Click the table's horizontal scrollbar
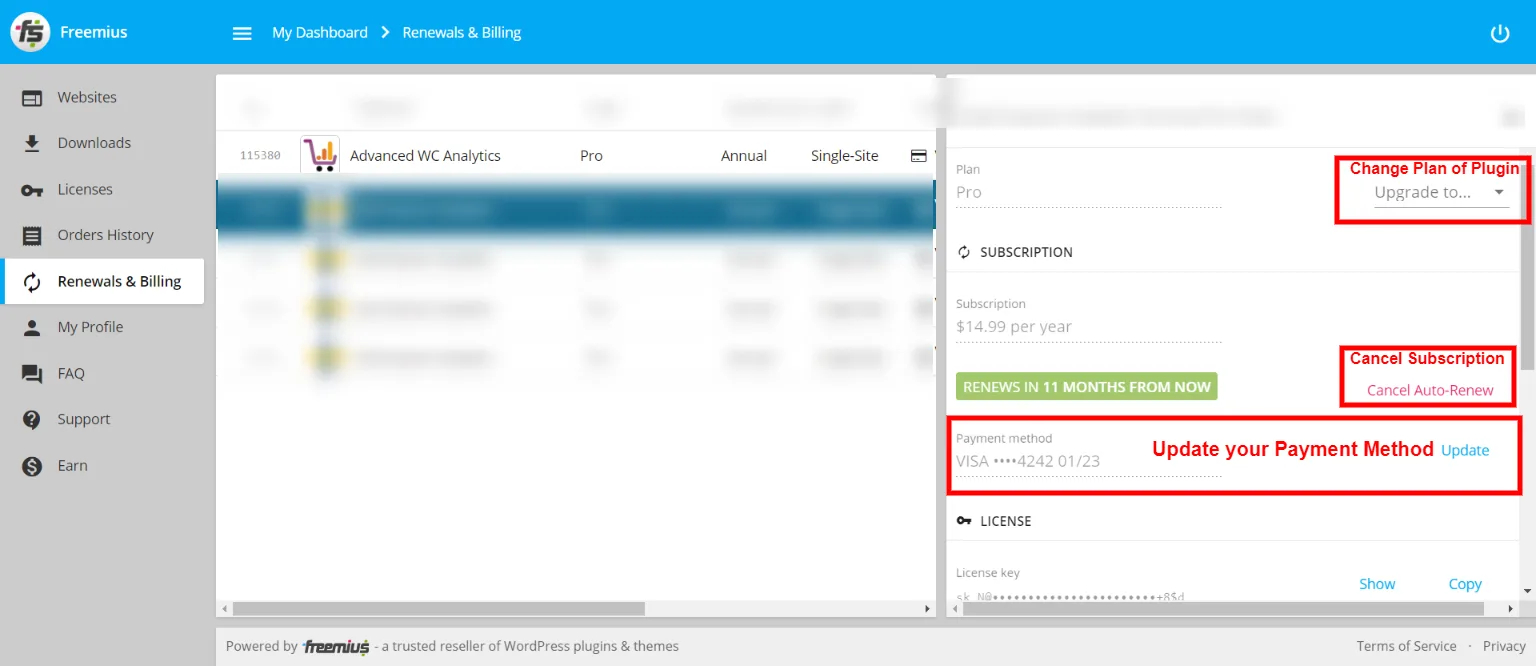 pyautogui.click(x=438, y=608)
